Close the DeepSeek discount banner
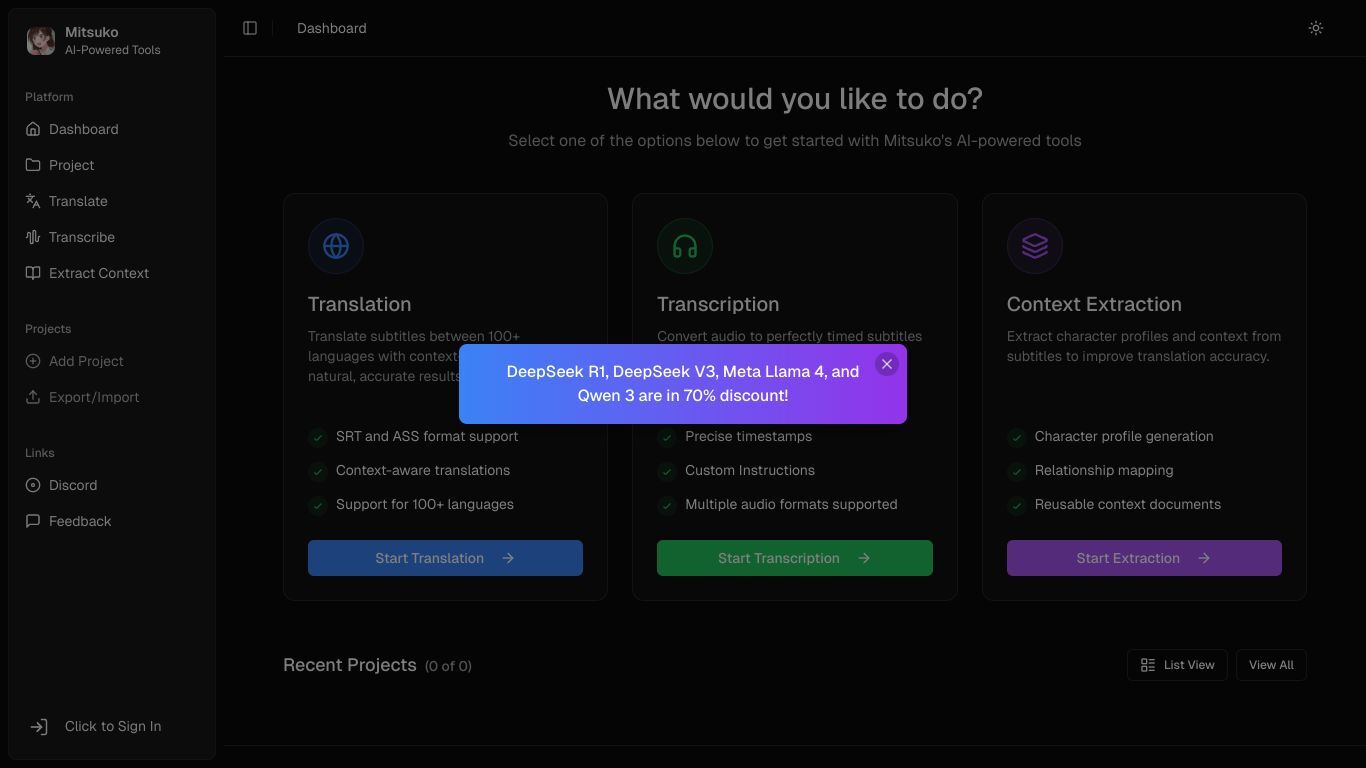 887,364
